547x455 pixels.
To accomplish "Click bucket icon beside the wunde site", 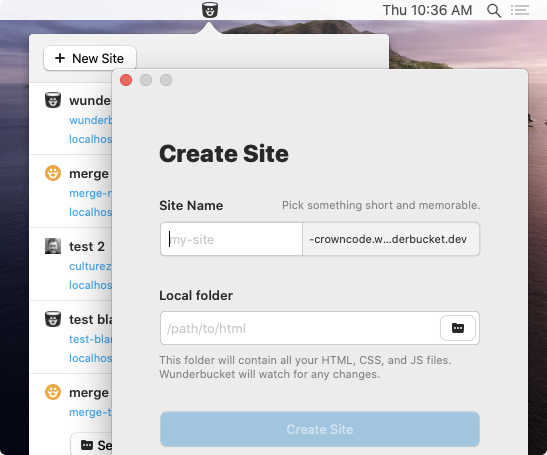I will point(53,100).
